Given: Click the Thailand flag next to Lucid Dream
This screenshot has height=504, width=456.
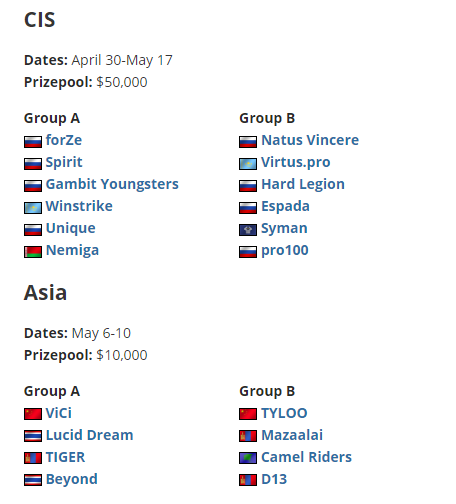Looking at the screenshot, I should click(33, 436).
